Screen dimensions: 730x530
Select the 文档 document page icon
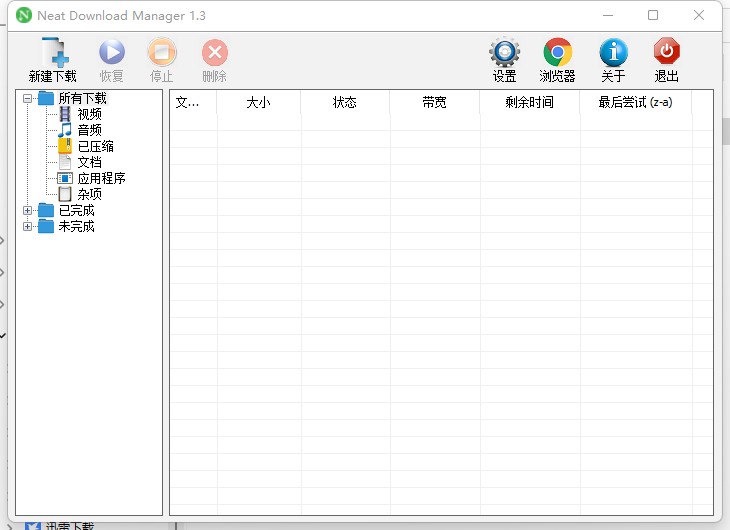(x=65, y=162)
